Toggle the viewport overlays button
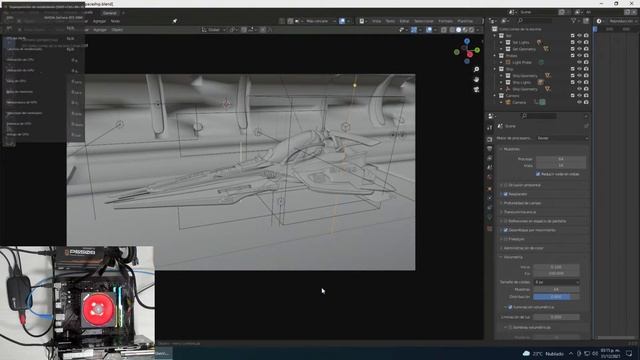This screenshot has height=360, width=640. tap(429, 30)
